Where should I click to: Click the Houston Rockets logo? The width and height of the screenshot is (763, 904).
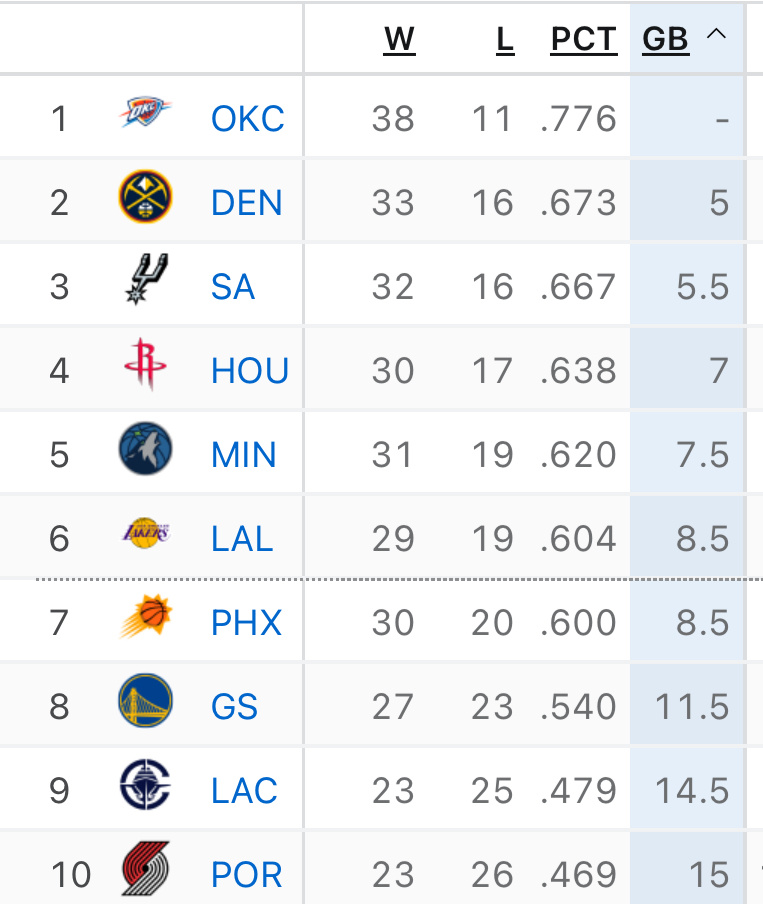tap(145, 365)
